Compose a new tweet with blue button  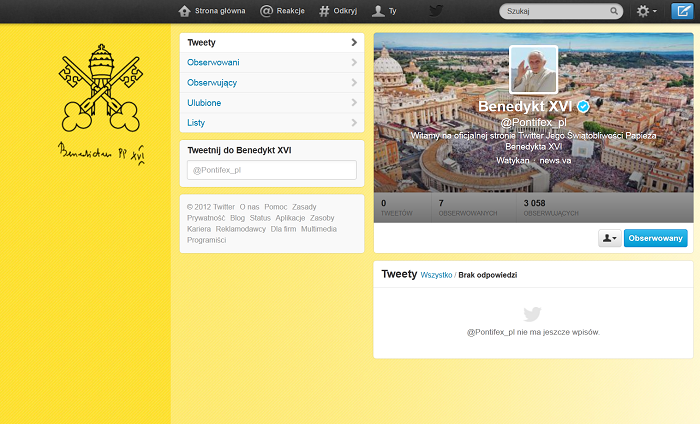[x=682, y=11]
